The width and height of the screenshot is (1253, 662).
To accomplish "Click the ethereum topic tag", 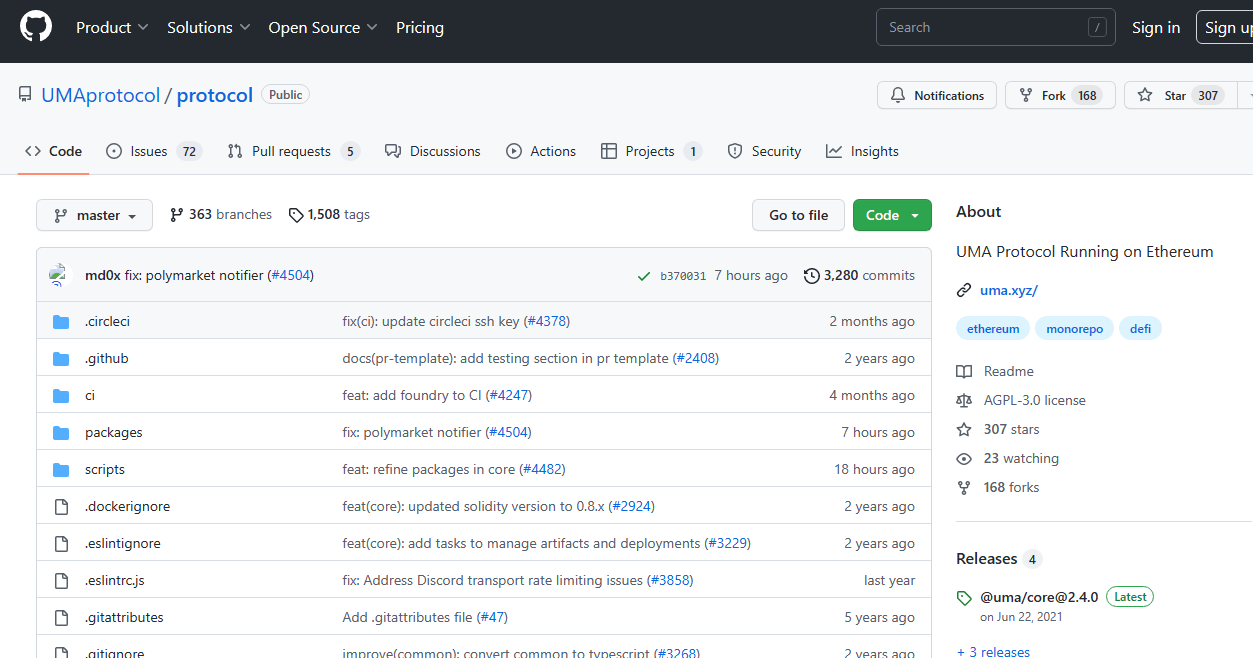I will coord(993,329).
